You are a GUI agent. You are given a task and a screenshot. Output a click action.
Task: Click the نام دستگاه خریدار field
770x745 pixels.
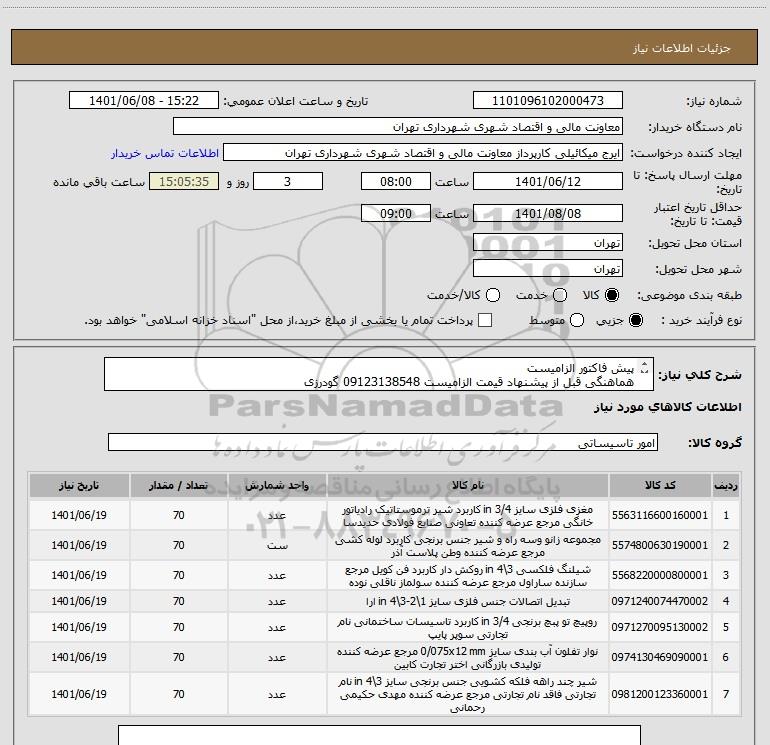(x=398, y=127)
